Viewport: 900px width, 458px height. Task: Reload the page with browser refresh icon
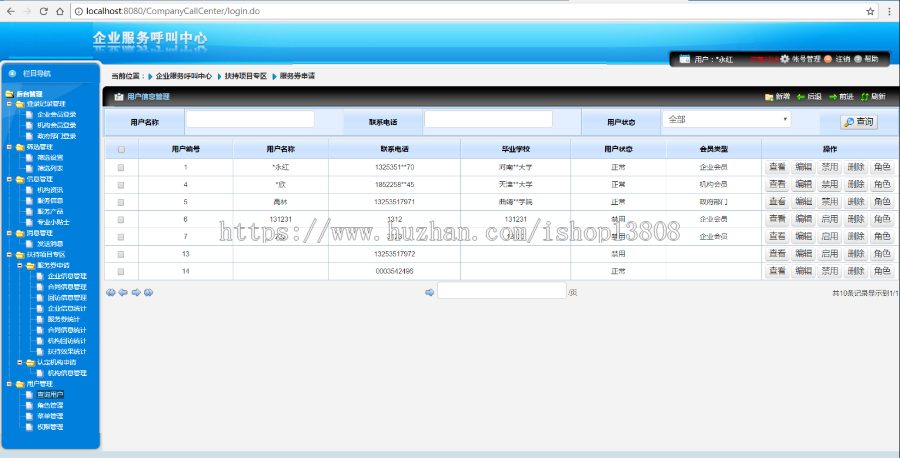click(44, 11)
